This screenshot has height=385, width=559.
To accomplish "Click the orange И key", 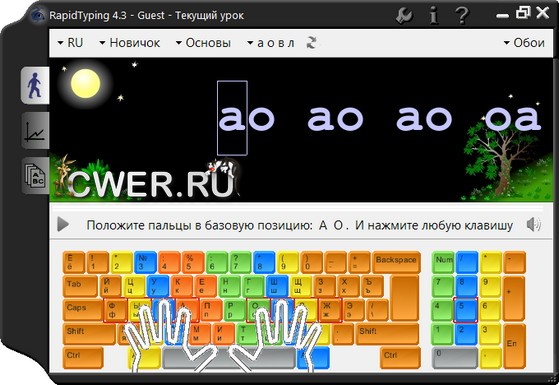I will coord(224,334).
